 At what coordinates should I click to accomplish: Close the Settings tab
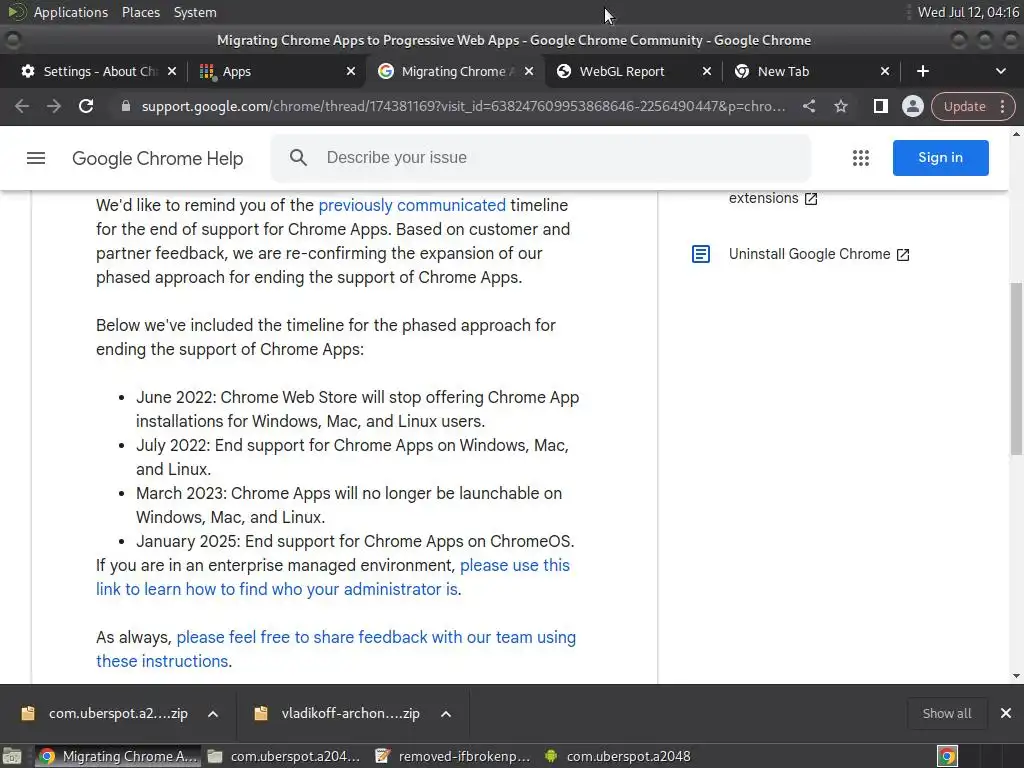click(x=172, y=71)
